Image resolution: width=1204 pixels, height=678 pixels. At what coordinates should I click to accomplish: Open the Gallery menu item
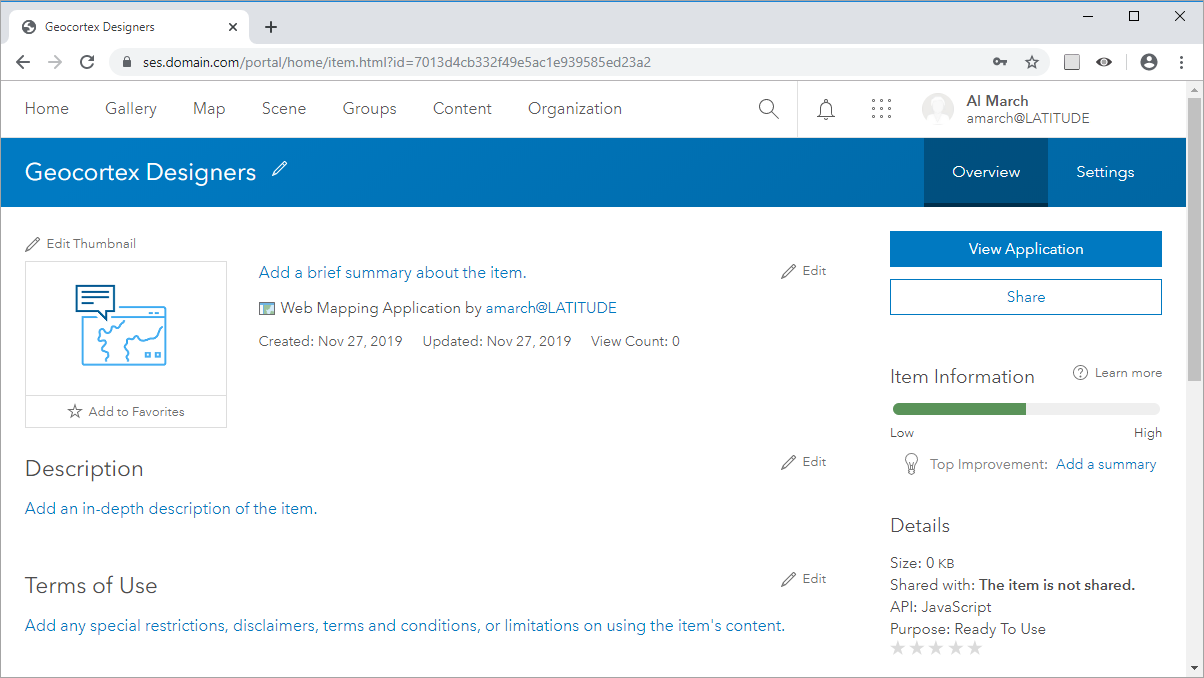pos(131,109)
